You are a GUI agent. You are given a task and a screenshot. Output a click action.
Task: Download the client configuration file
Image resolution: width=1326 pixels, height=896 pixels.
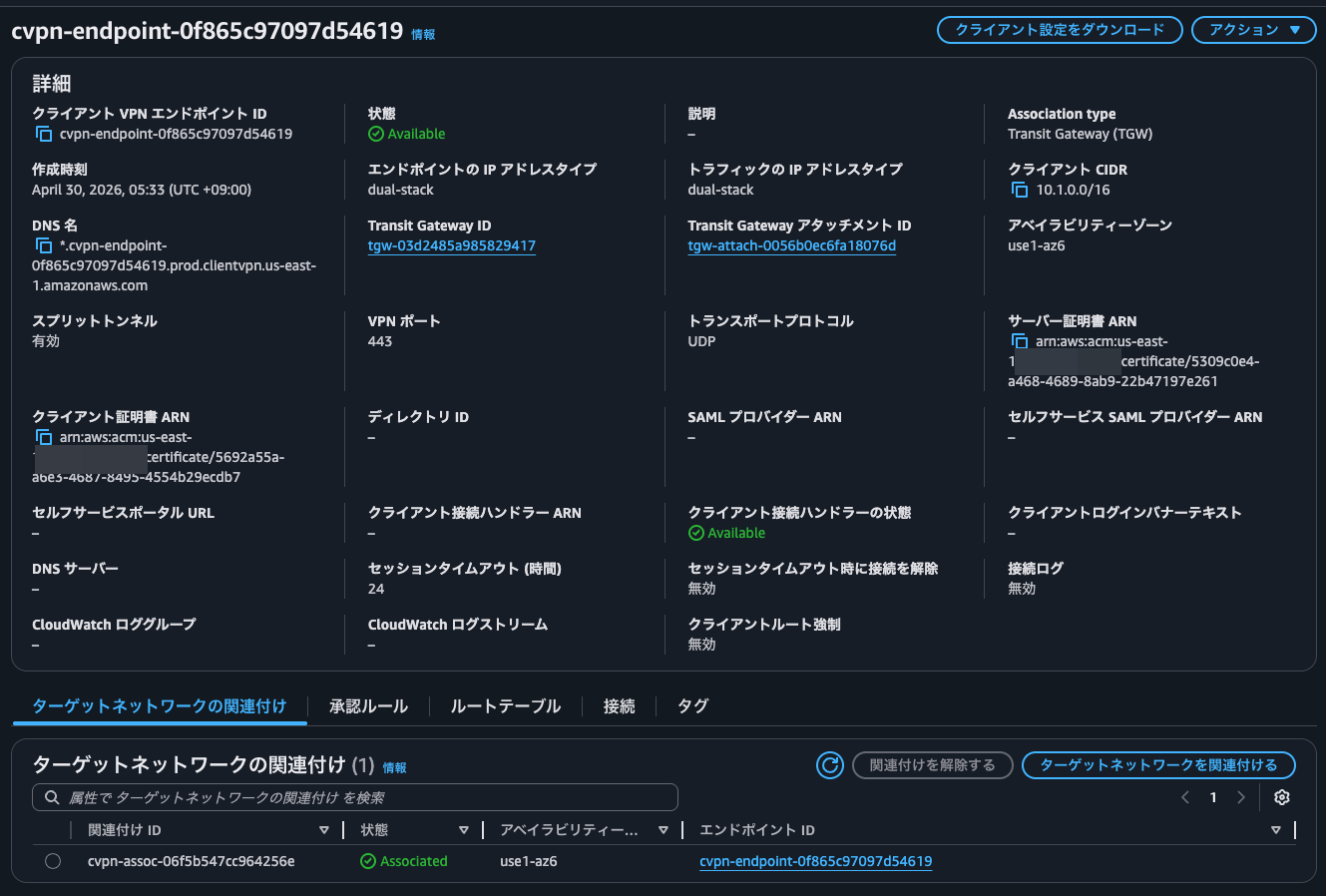click(1059, 29)
